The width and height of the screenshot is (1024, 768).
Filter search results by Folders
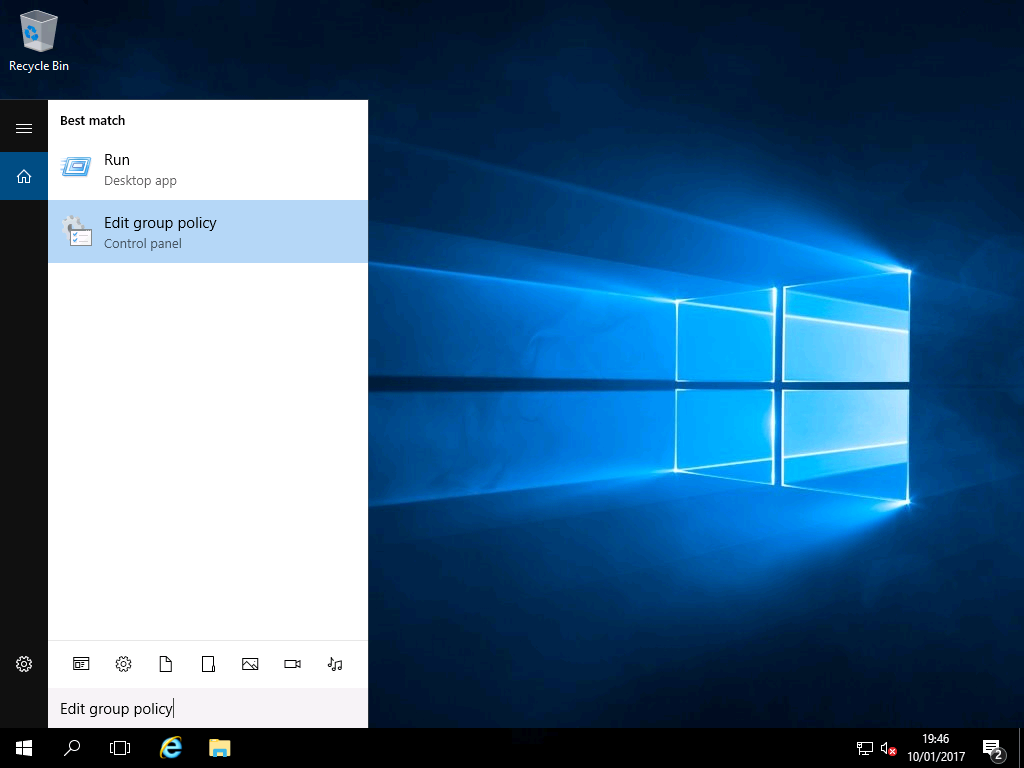[208, 664]
